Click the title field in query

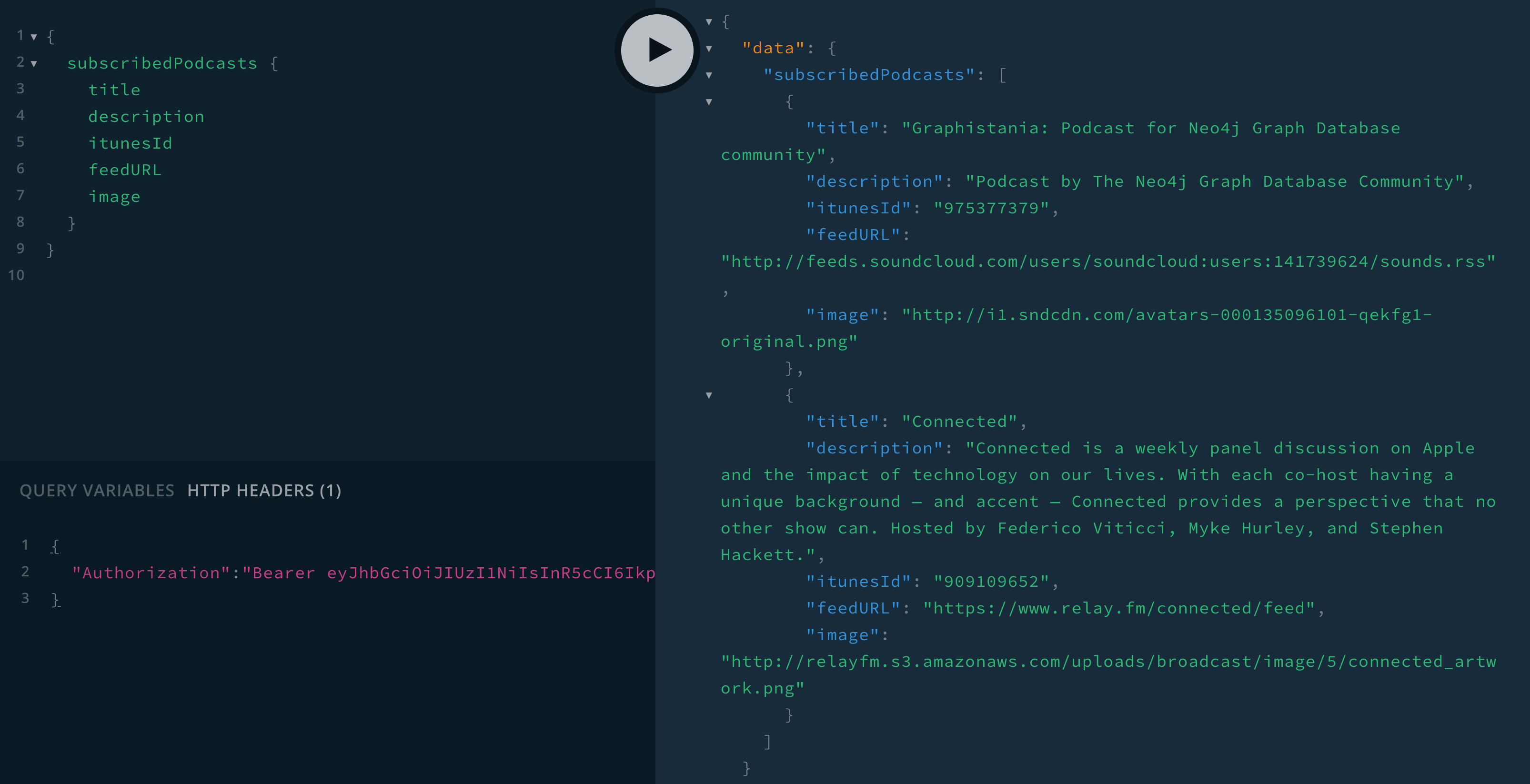[114, 90]
